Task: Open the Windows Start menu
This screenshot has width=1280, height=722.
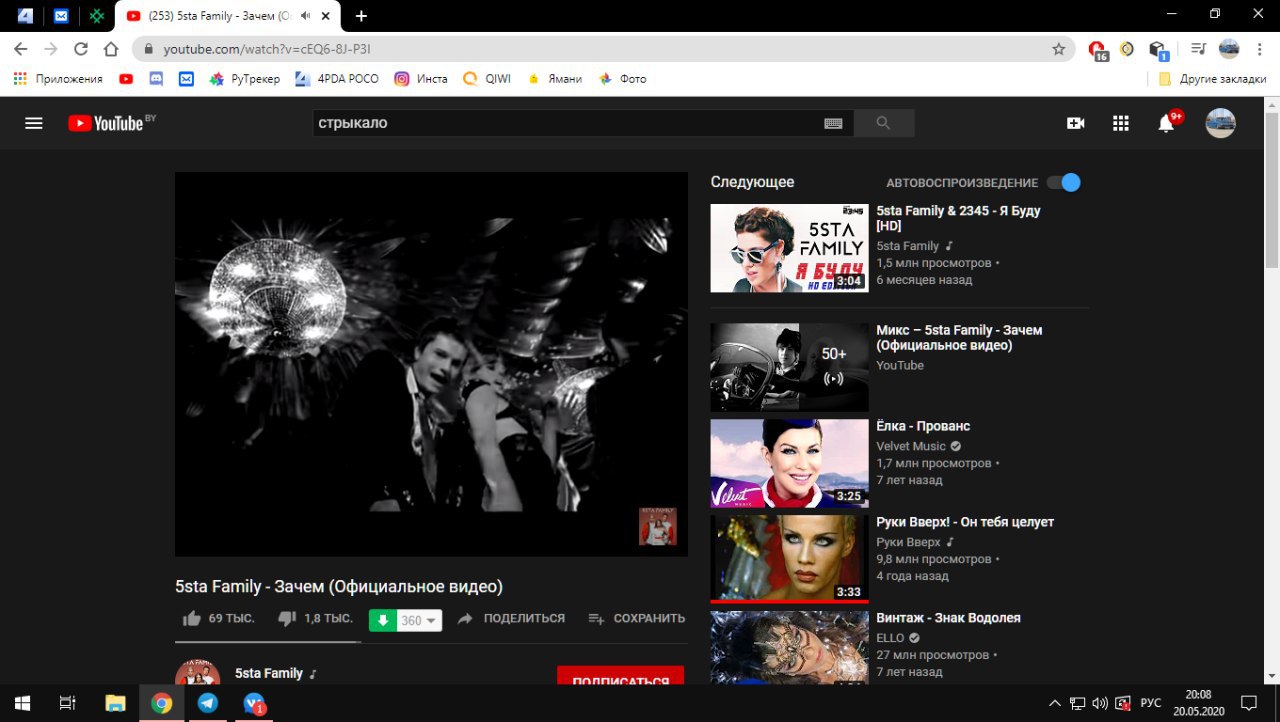Action: pos(21,703)
